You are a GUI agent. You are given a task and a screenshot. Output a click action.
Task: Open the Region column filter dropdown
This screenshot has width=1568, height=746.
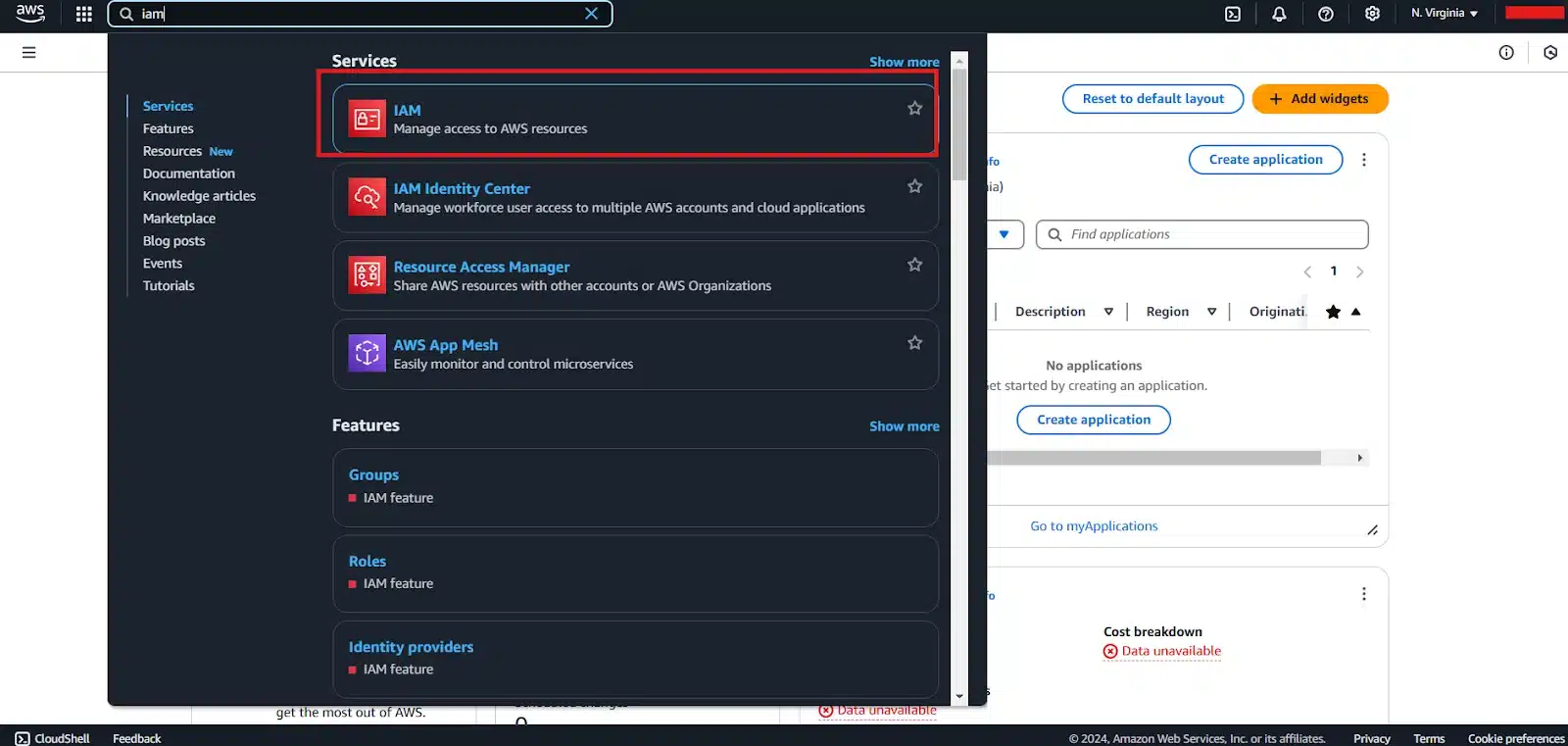click(x=1211, y=312)
